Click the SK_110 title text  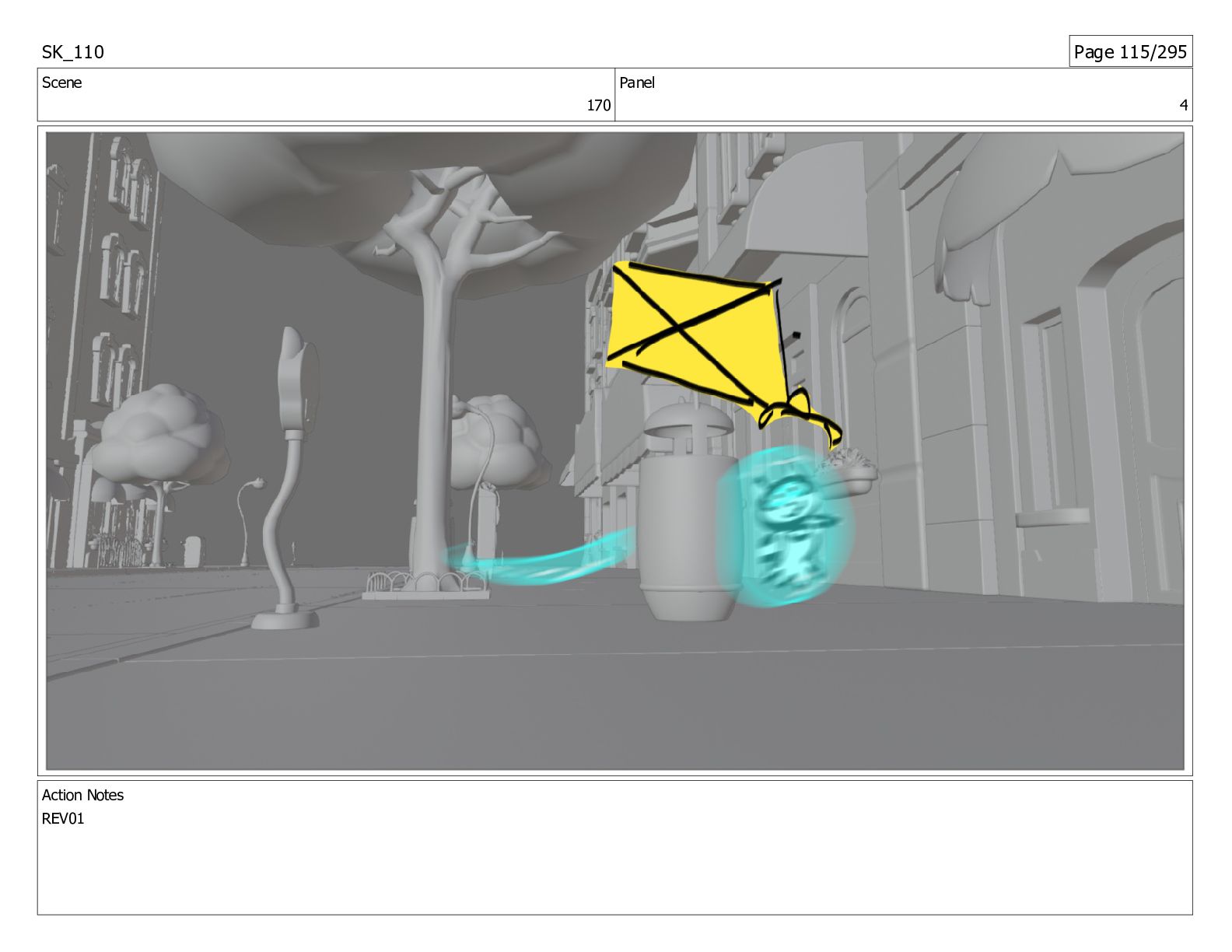72,52
